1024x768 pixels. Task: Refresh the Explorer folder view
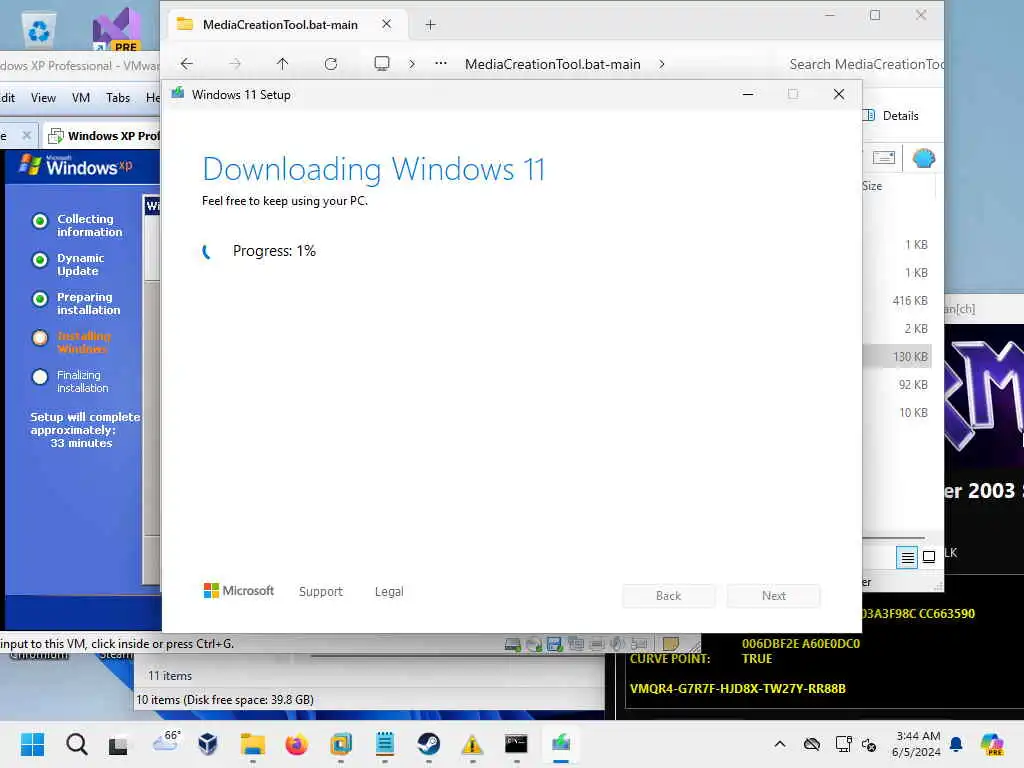coord(331,63)
